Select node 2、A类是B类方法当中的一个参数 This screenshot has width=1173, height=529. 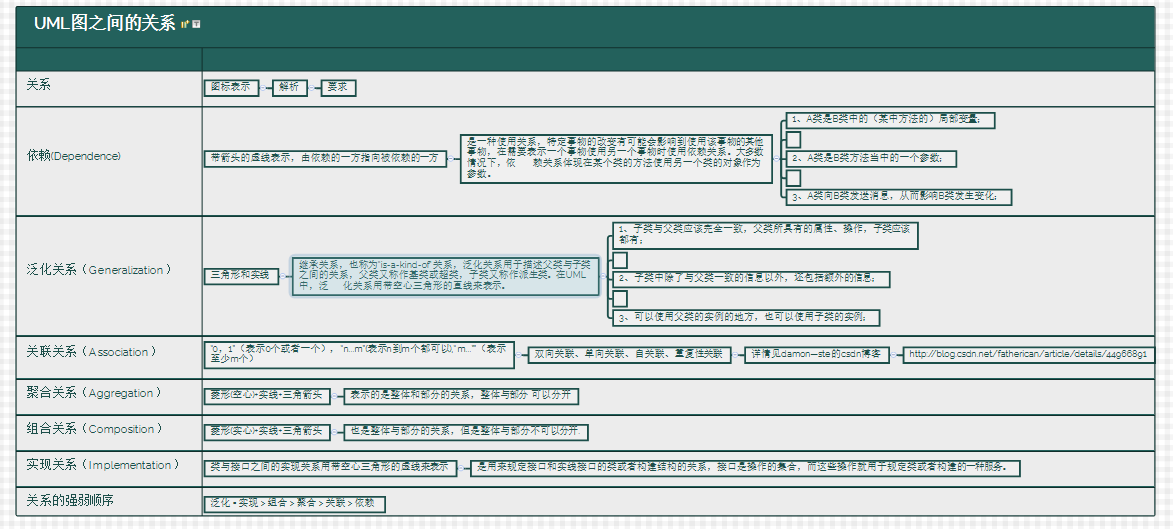coord(872,159)
